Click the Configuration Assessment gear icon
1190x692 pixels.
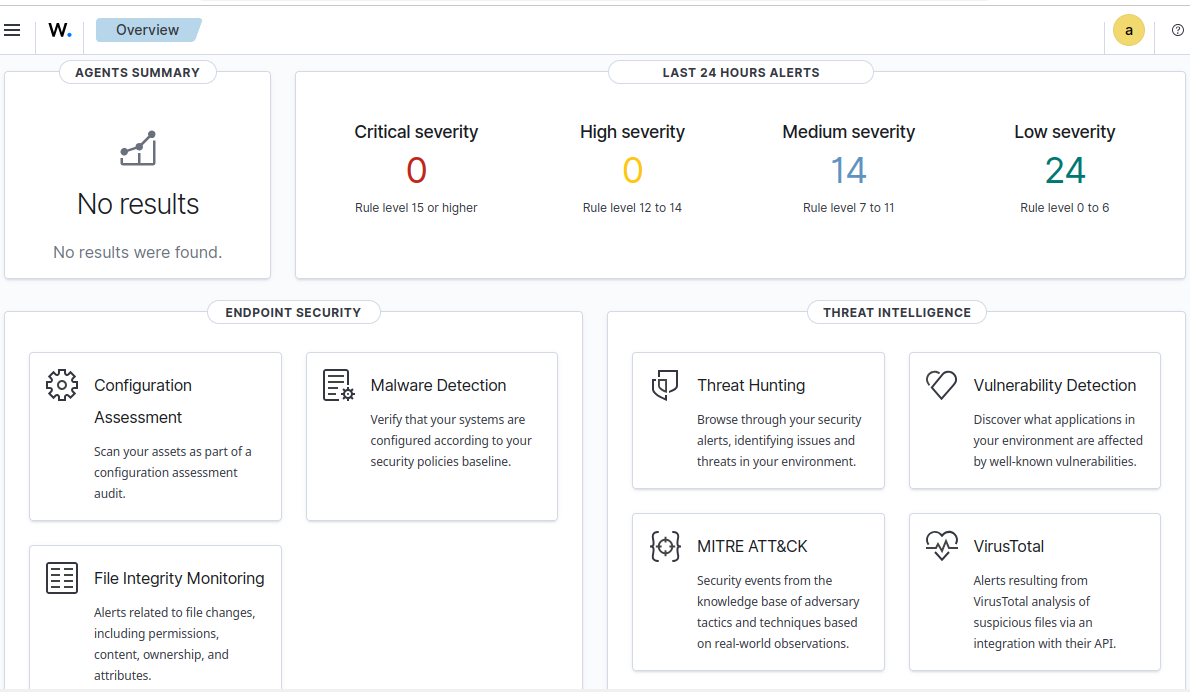[x=61, y=385]
